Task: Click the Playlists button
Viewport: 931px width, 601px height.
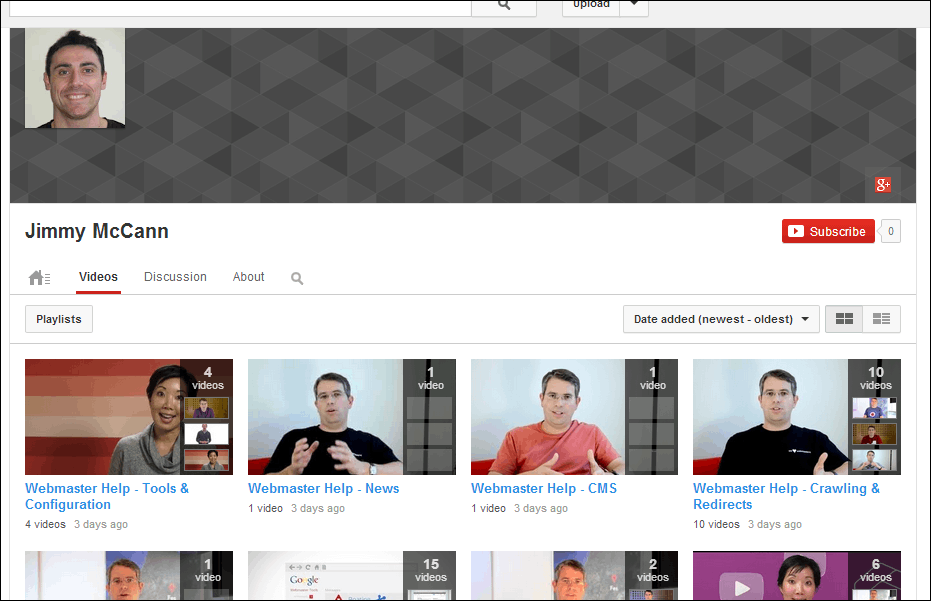Action: coord(59,319)
